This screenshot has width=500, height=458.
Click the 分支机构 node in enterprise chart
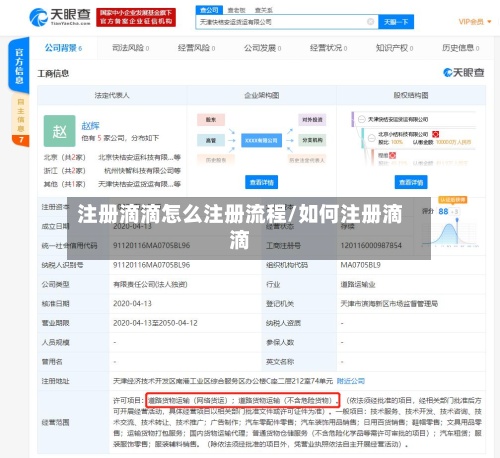[312, 140]
